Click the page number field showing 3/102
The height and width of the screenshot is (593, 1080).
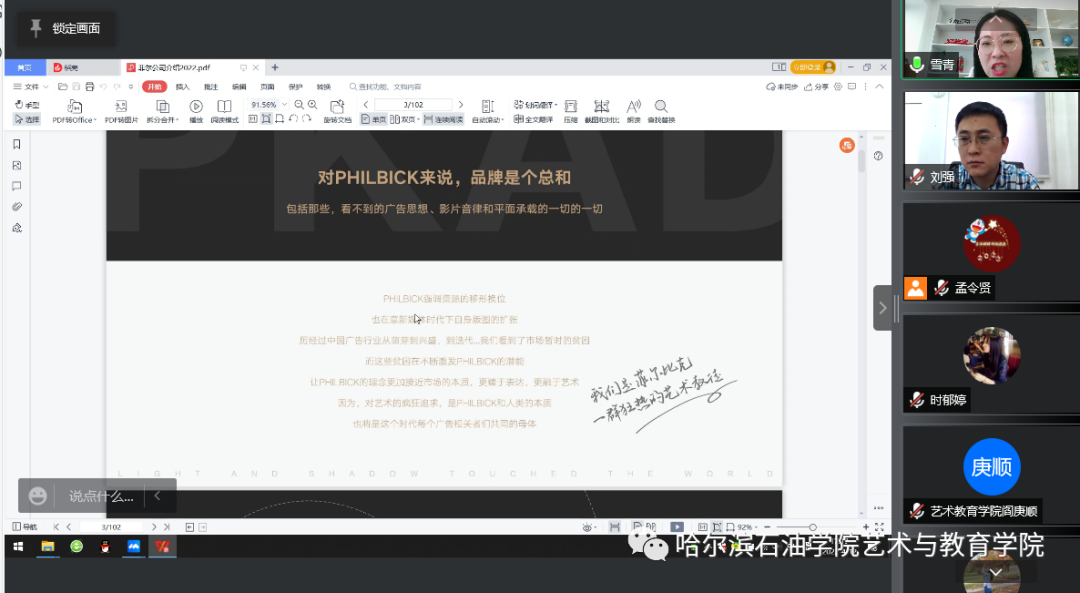[x=412, y=105]
